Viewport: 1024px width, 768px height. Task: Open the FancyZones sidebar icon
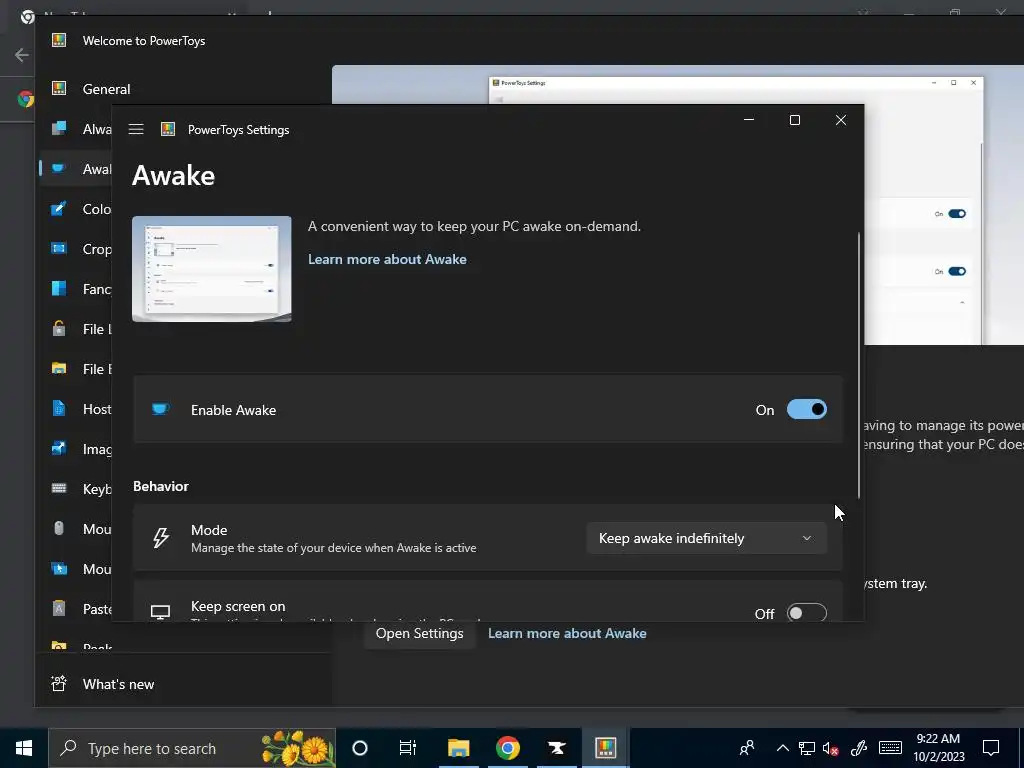(59, 289)
